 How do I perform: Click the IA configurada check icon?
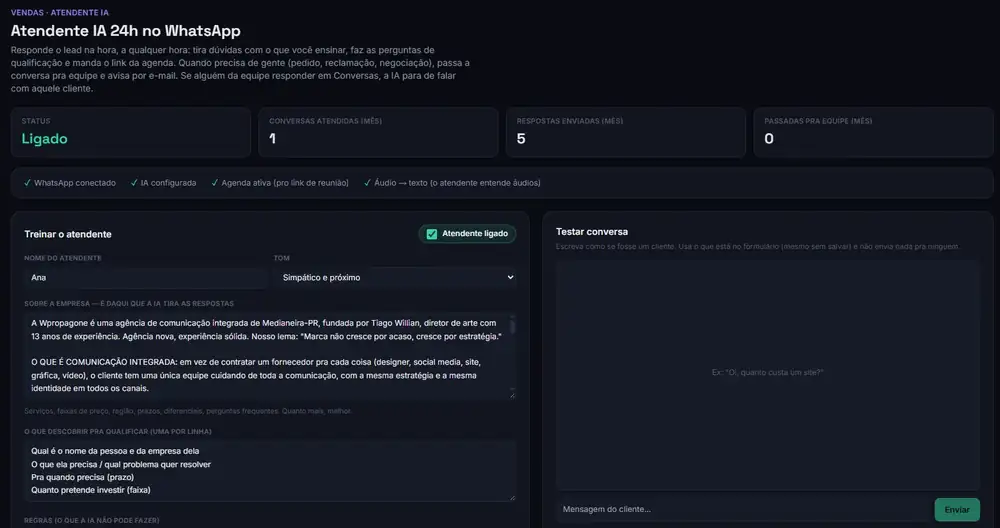[x=134, y=183]
